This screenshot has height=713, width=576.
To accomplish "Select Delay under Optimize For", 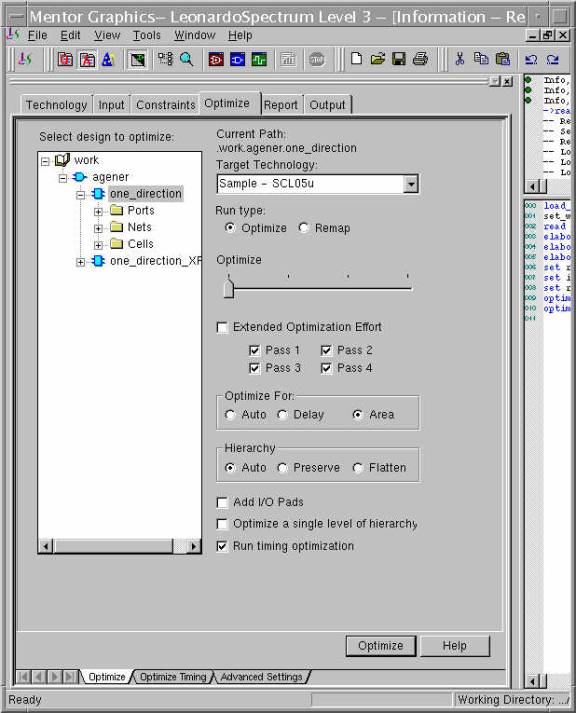I will click(282, 415).
